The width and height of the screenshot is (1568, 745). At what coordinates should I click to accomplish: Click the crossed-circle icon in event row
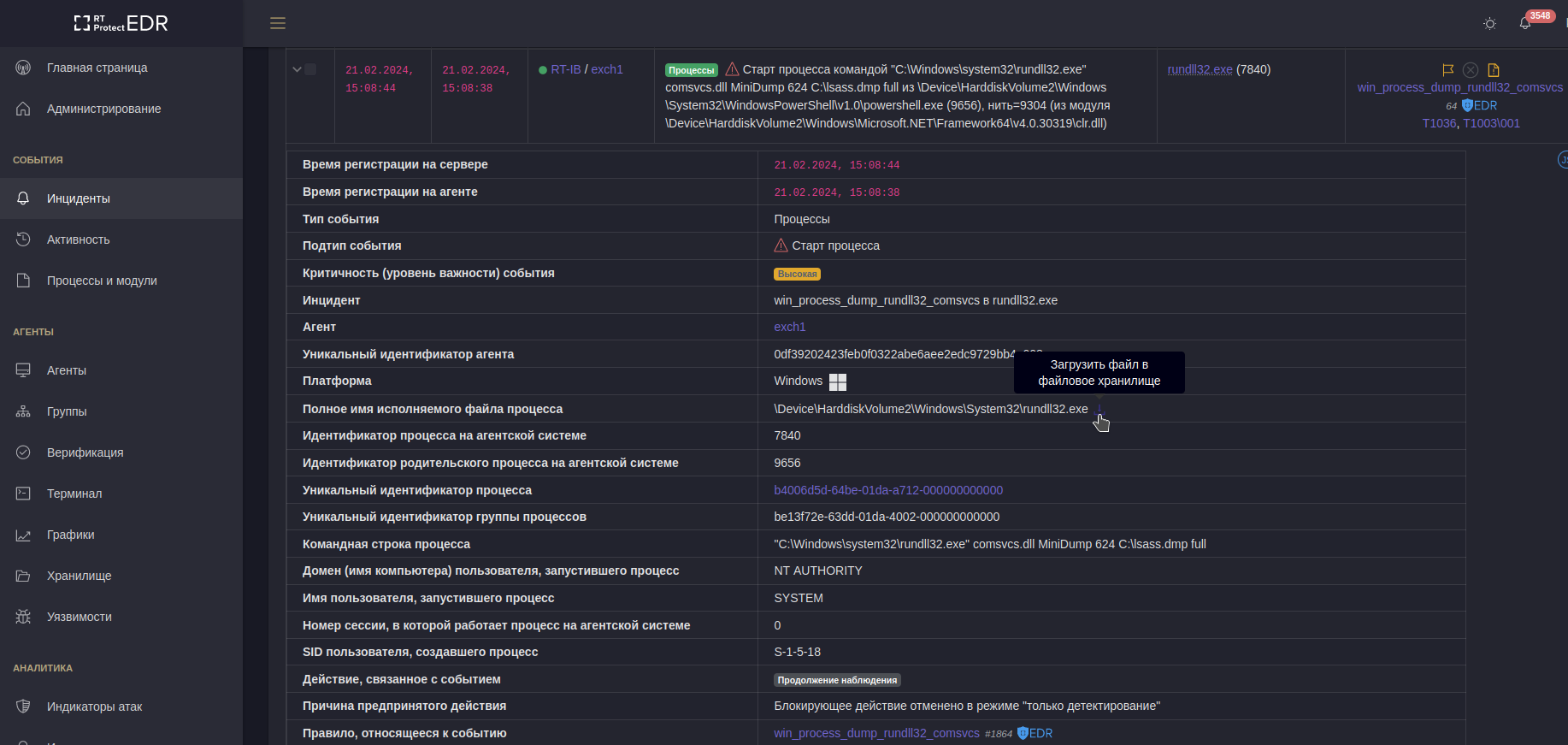point(1471,70)
